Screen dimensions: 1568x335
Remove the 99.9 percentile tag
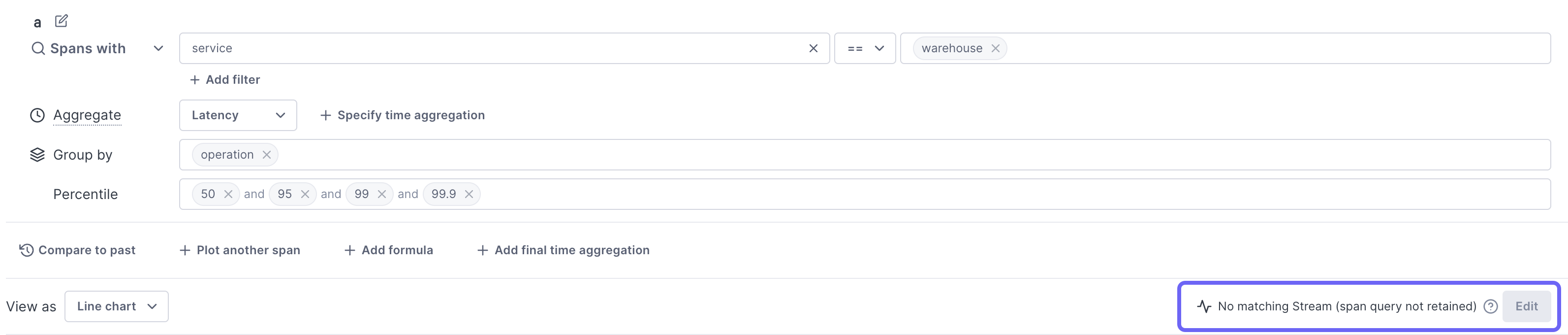pyautogui.click(x=469, y=194)
